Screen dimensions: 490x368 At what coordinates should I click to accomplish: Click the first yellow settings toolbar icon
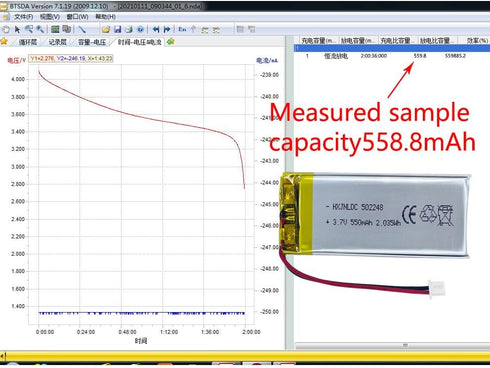click(205, 30)
